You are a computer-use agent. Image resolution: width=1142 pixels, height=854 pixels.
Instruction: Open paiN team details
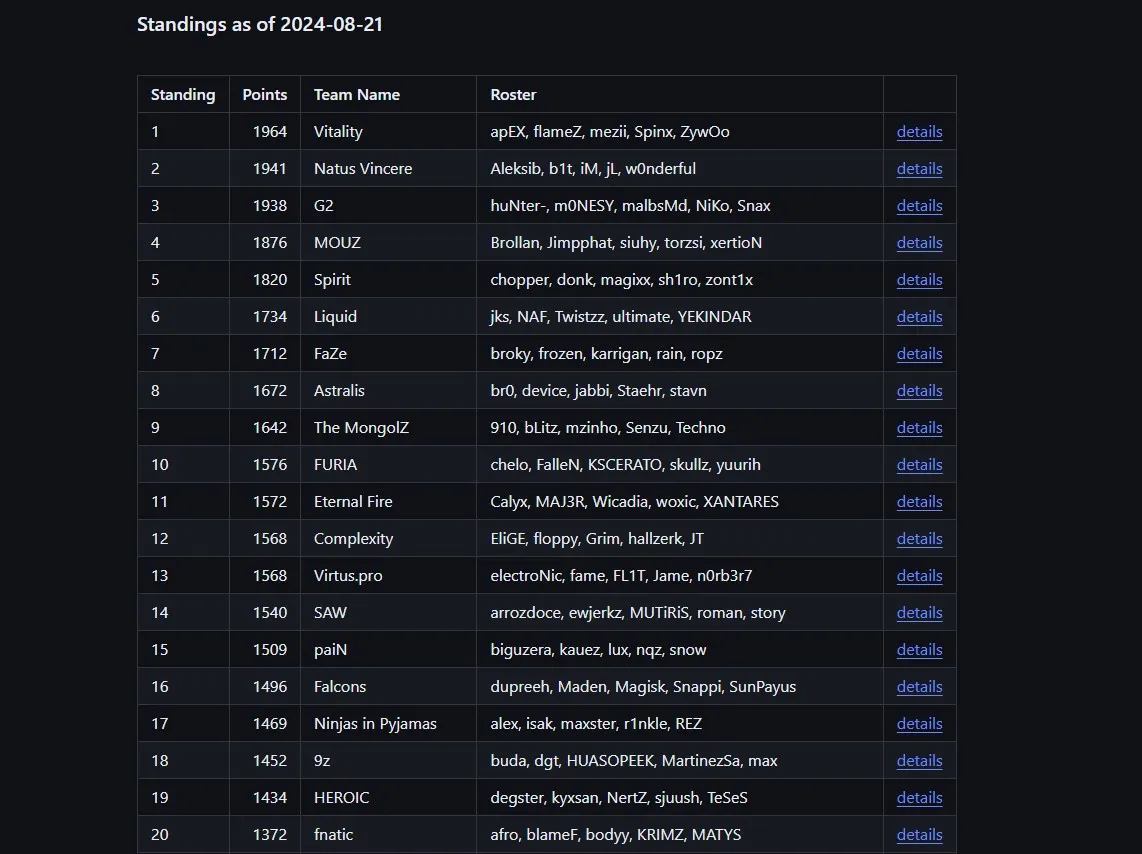click(x=919, y=649)
